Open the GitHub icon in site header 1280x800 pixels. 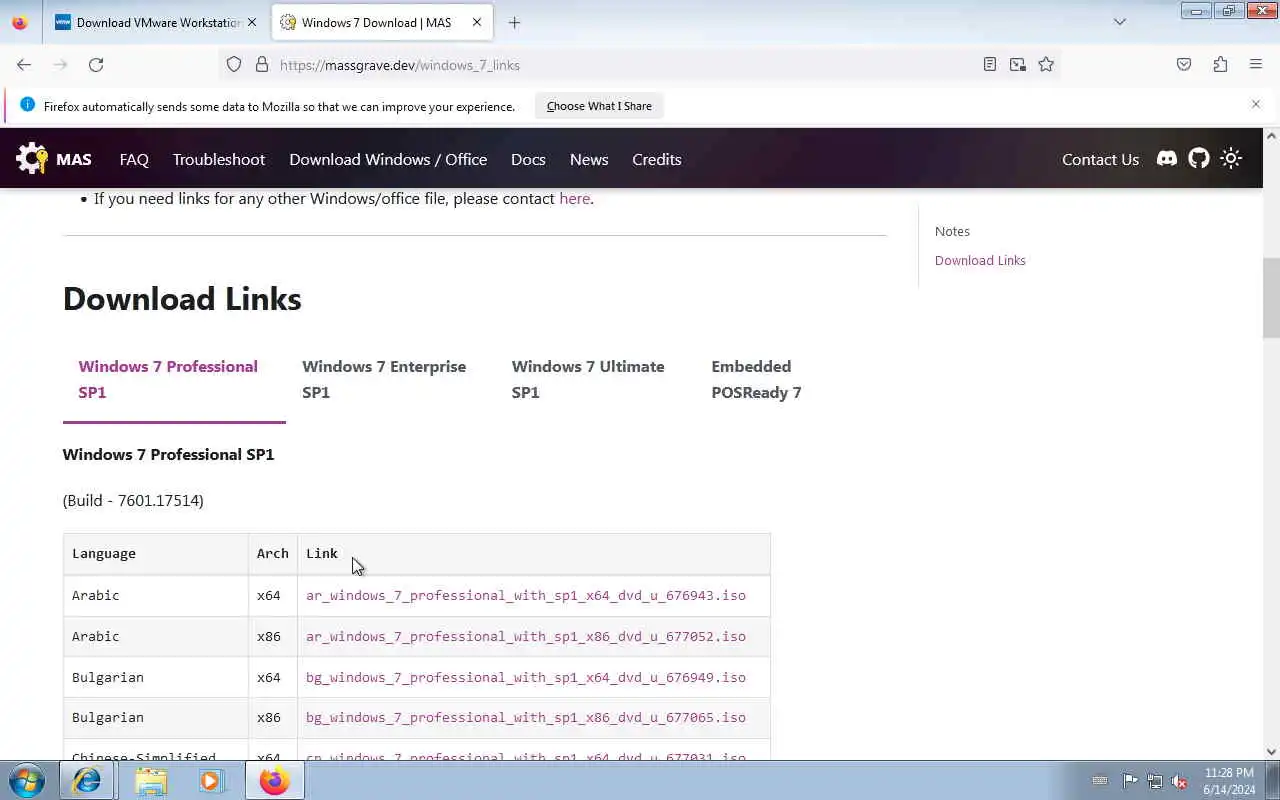click(x=1199, y=158)
